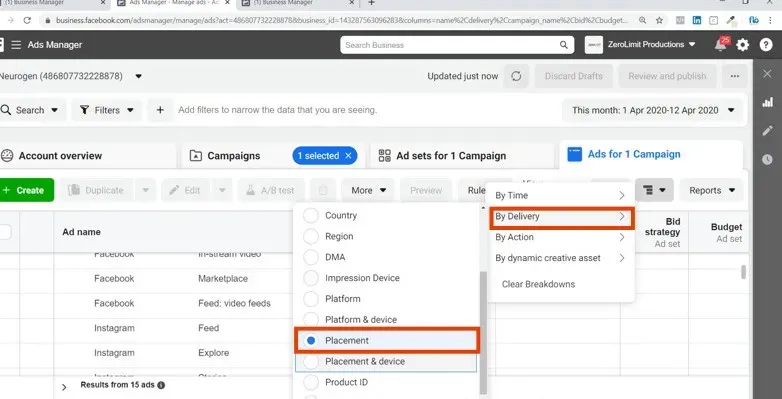Click the zoom magnifier in address bar
The width and height of the screenshot is (782, 399).
642,20
